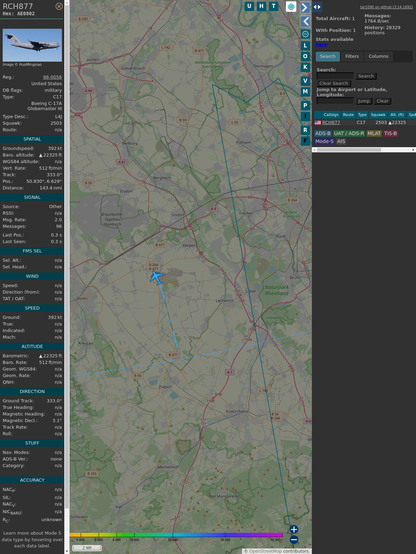Toggle the H map button
416x554 pixels.
(261, 6)
